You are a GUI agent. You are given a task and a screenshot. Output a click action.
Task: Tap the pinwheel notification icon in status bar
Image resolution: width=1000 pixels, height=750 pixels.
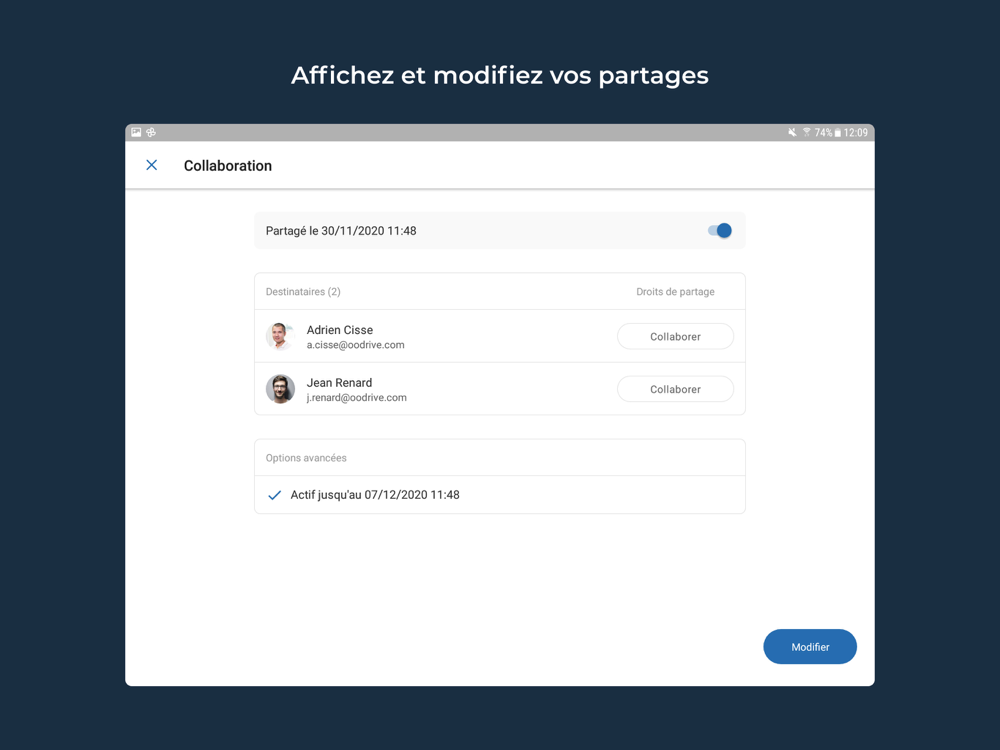[151, 132]
